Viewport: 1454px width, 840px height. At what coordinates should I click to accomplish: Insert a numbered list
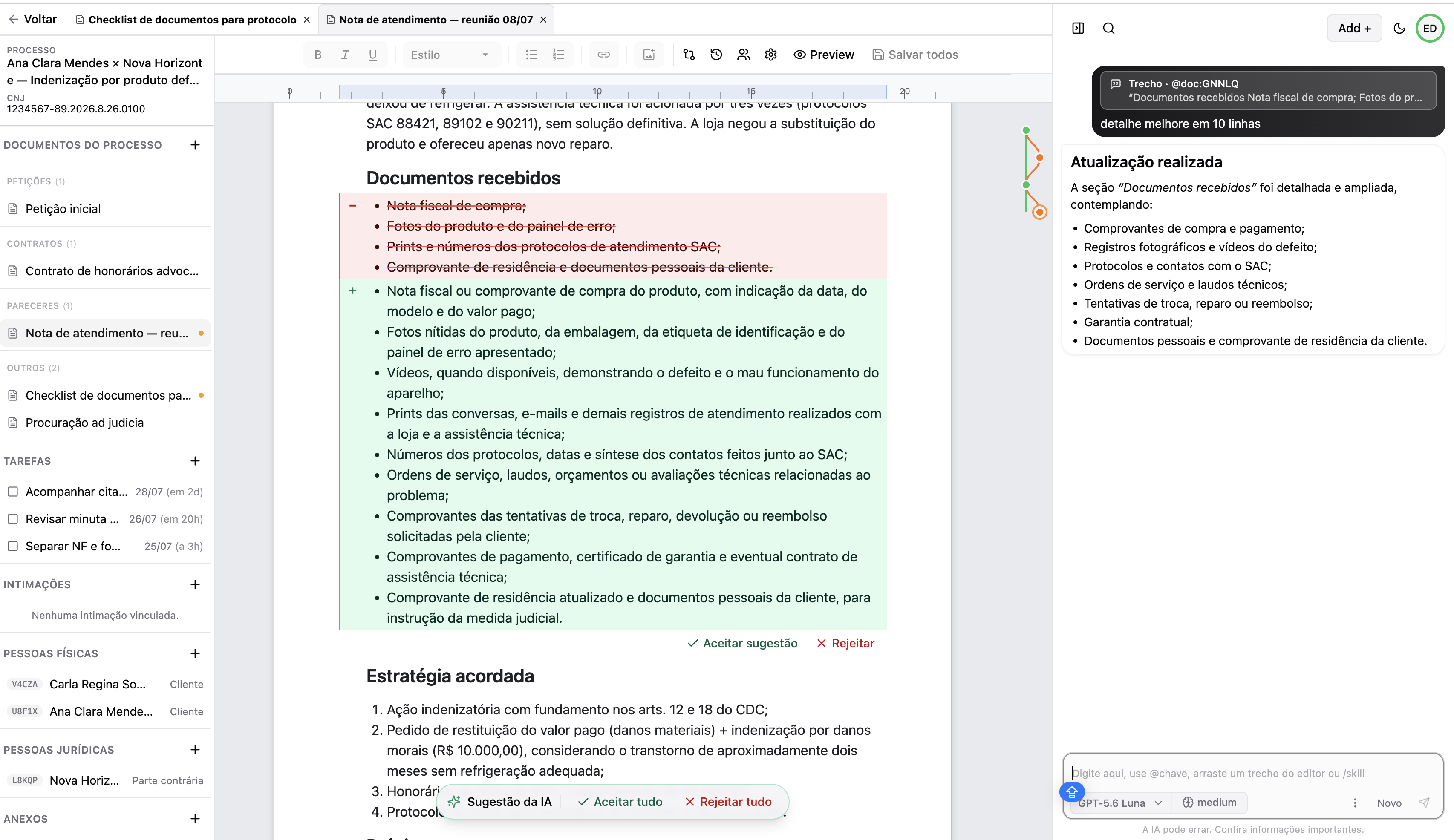pos(559,55)
